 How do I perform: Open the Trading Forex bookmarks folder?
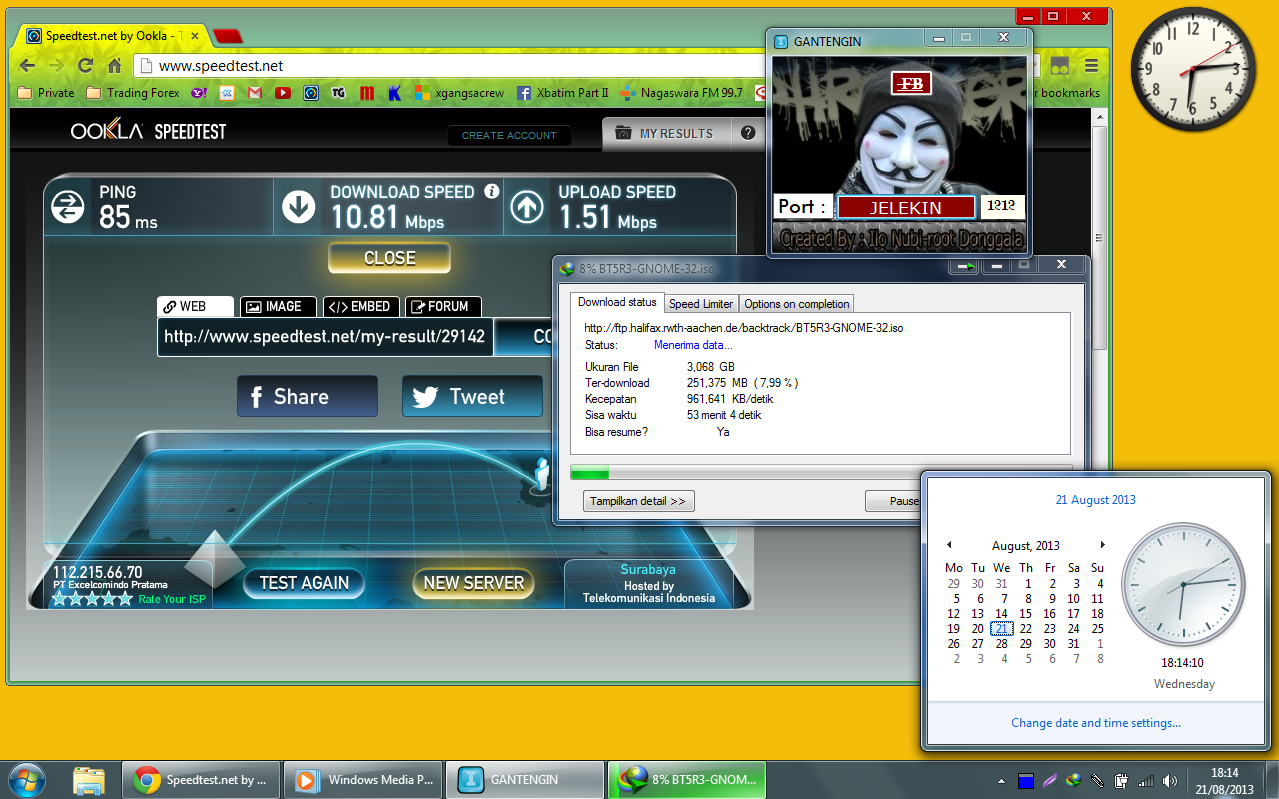[133, 93]
